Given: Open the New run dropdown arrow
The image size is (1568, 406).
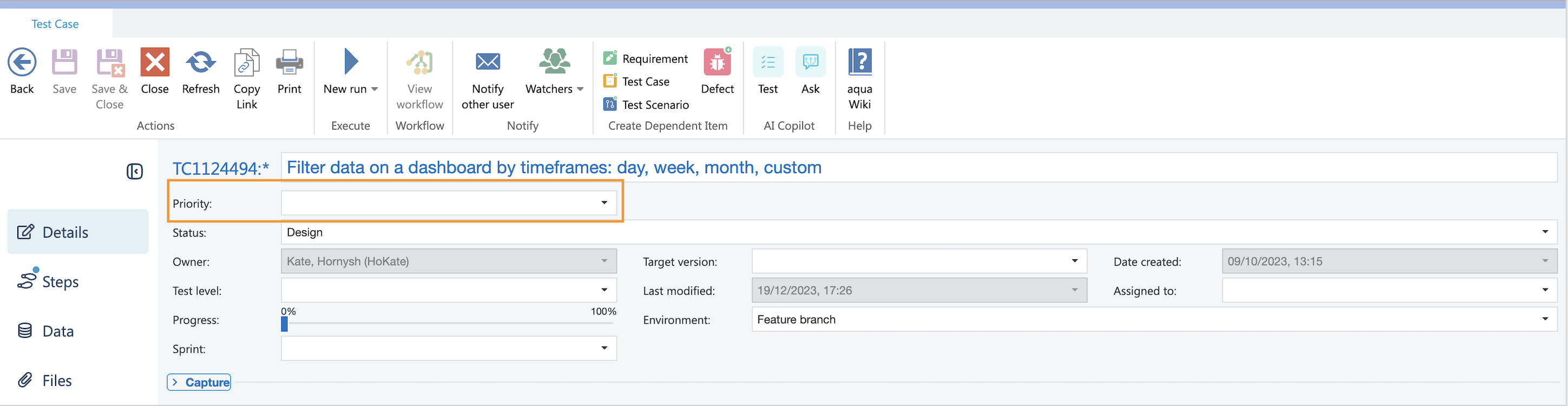Looking at the screenshot, I should coord(374,89).
